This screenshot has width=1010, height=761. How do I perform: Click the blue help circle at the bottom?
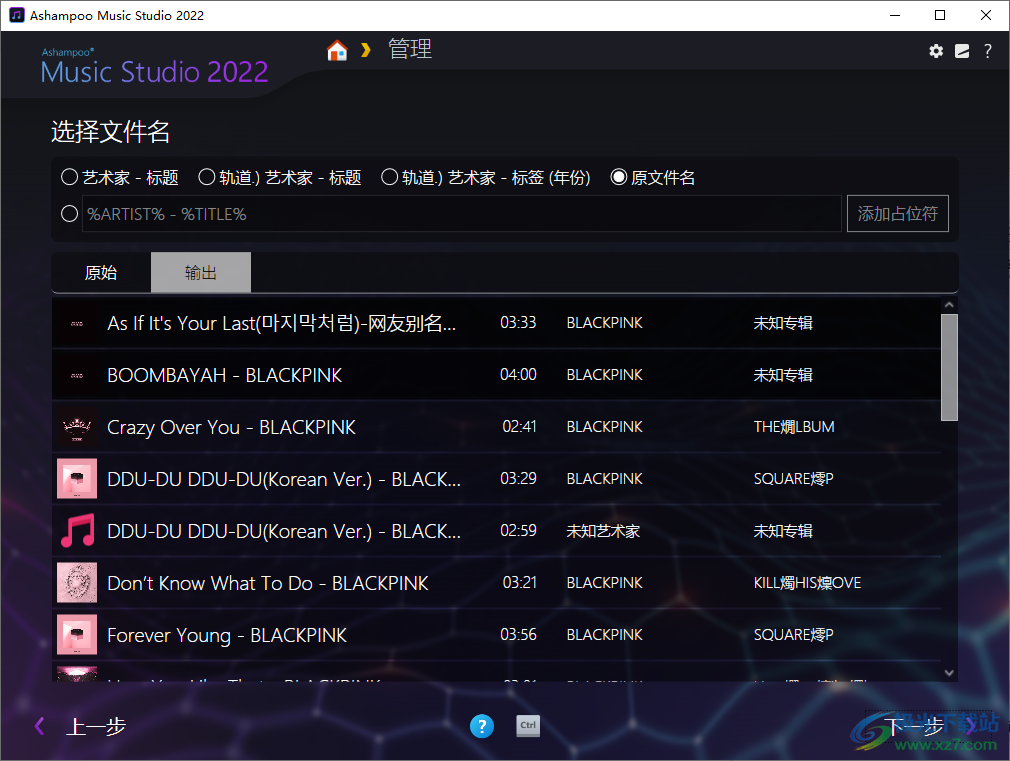tap(482, 726)
